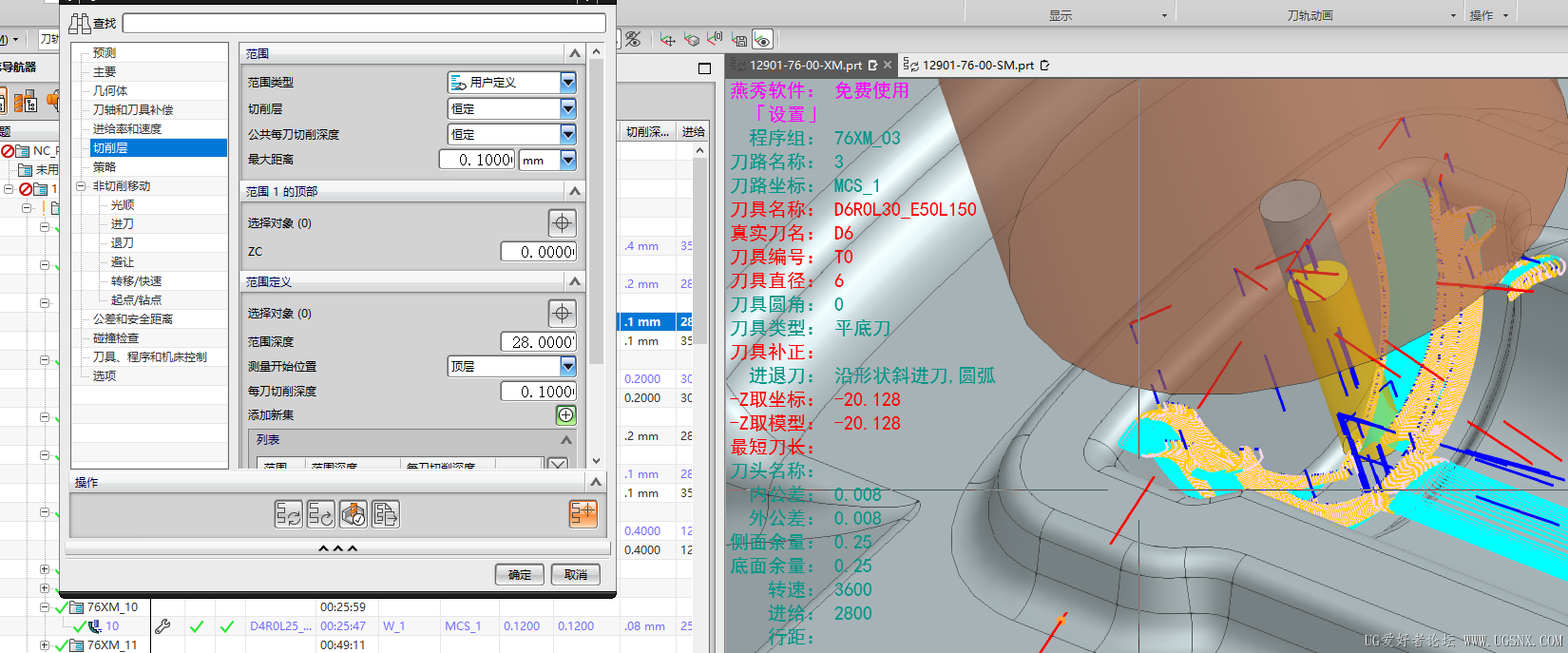1568x653 pixels.
Task: Switch to the 12901-76-00-SM.prt tab
Action: (978, 66)
